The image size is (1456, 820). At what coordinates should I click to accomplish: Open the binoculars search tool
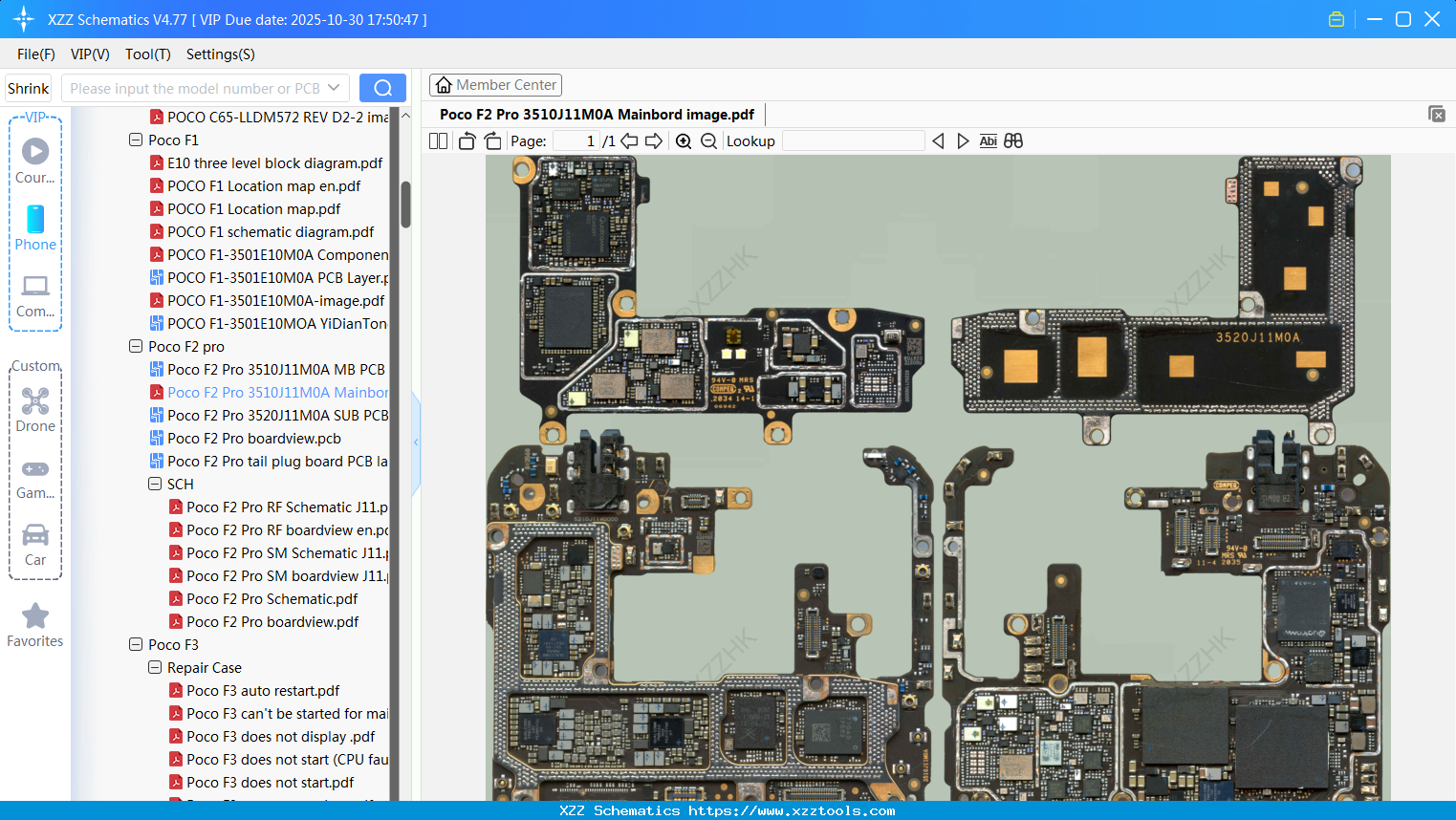[1013, 140]
